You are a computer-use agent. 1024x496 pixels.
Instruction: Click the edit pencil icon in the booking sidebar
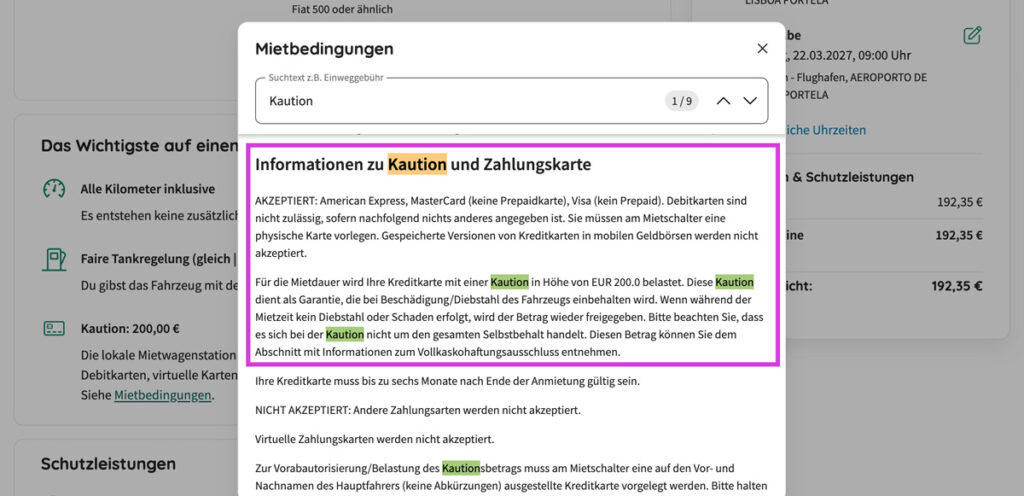click(x=972, y=35)
